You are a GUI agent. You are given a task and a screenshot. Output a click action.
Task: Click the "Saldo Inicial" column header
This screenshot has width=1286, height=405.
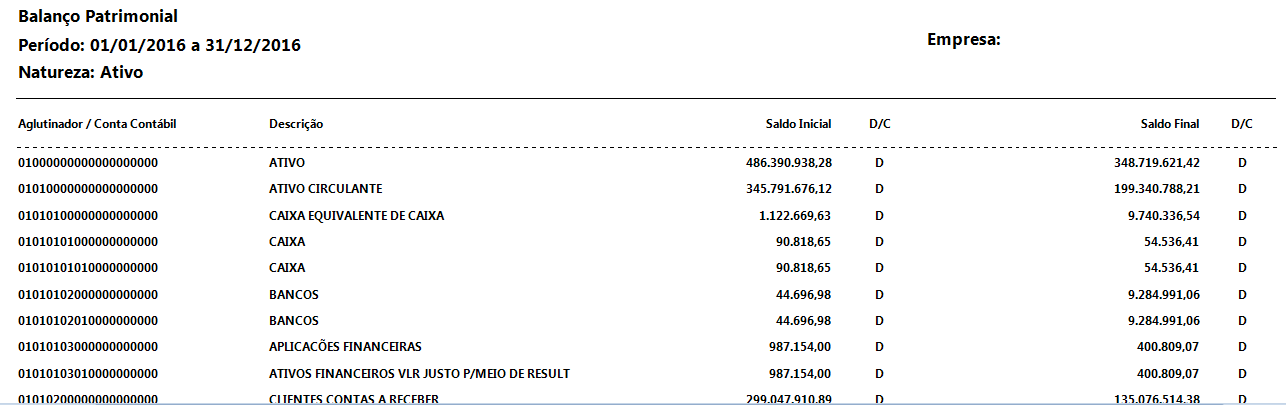tap(799, 124)
